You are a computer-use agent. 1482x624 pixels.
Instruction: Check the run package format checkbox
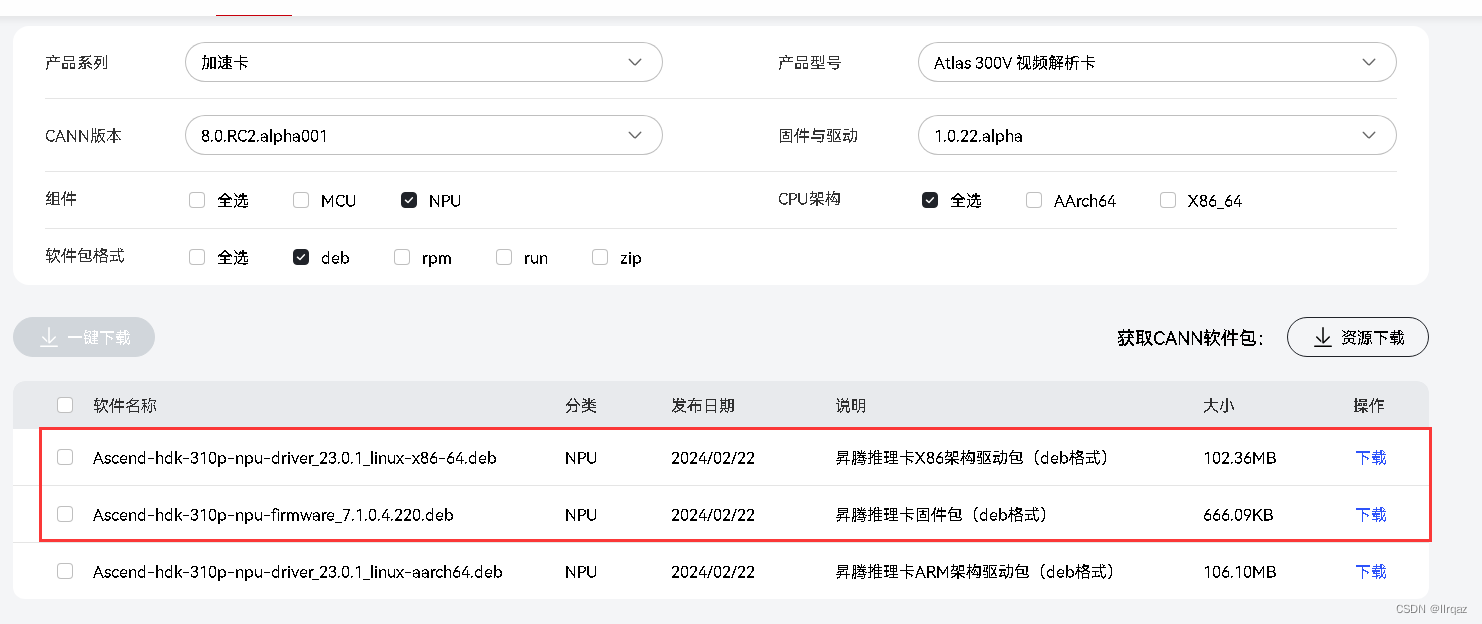504,257
